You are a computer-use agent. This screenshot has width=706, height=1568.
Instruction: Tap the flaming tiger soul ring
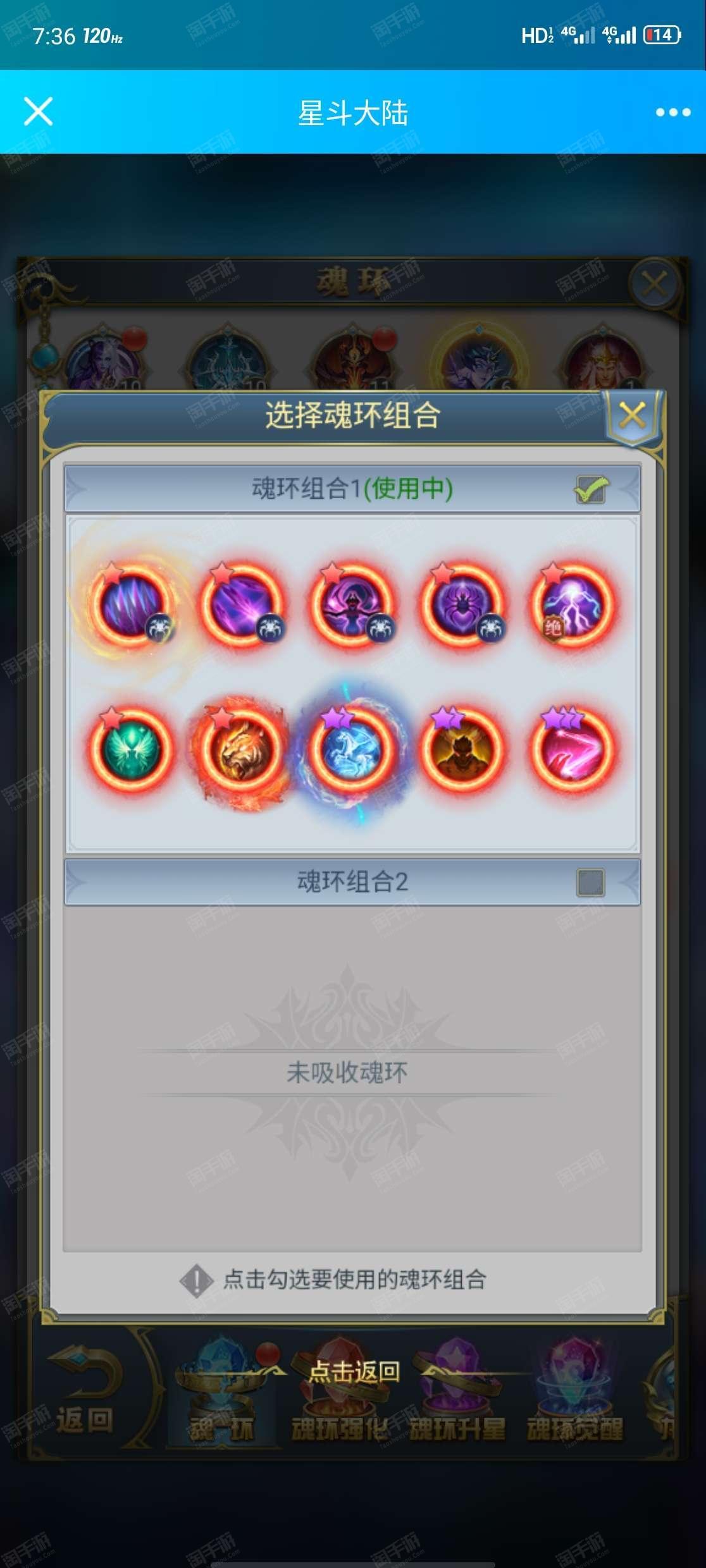click(x=240, y=749)
